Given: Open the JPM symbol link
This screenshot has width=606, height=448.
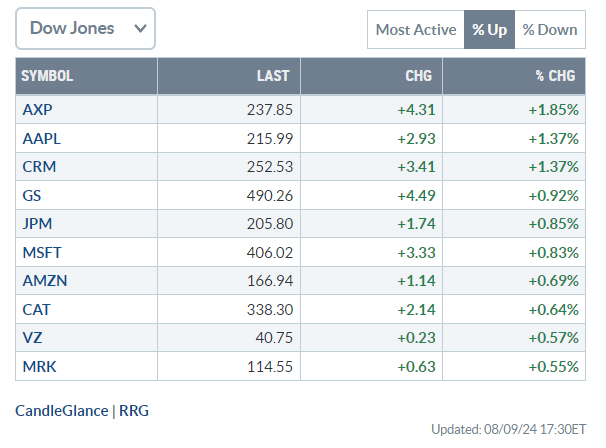Looking at the screenshot, I should [37, 224].
